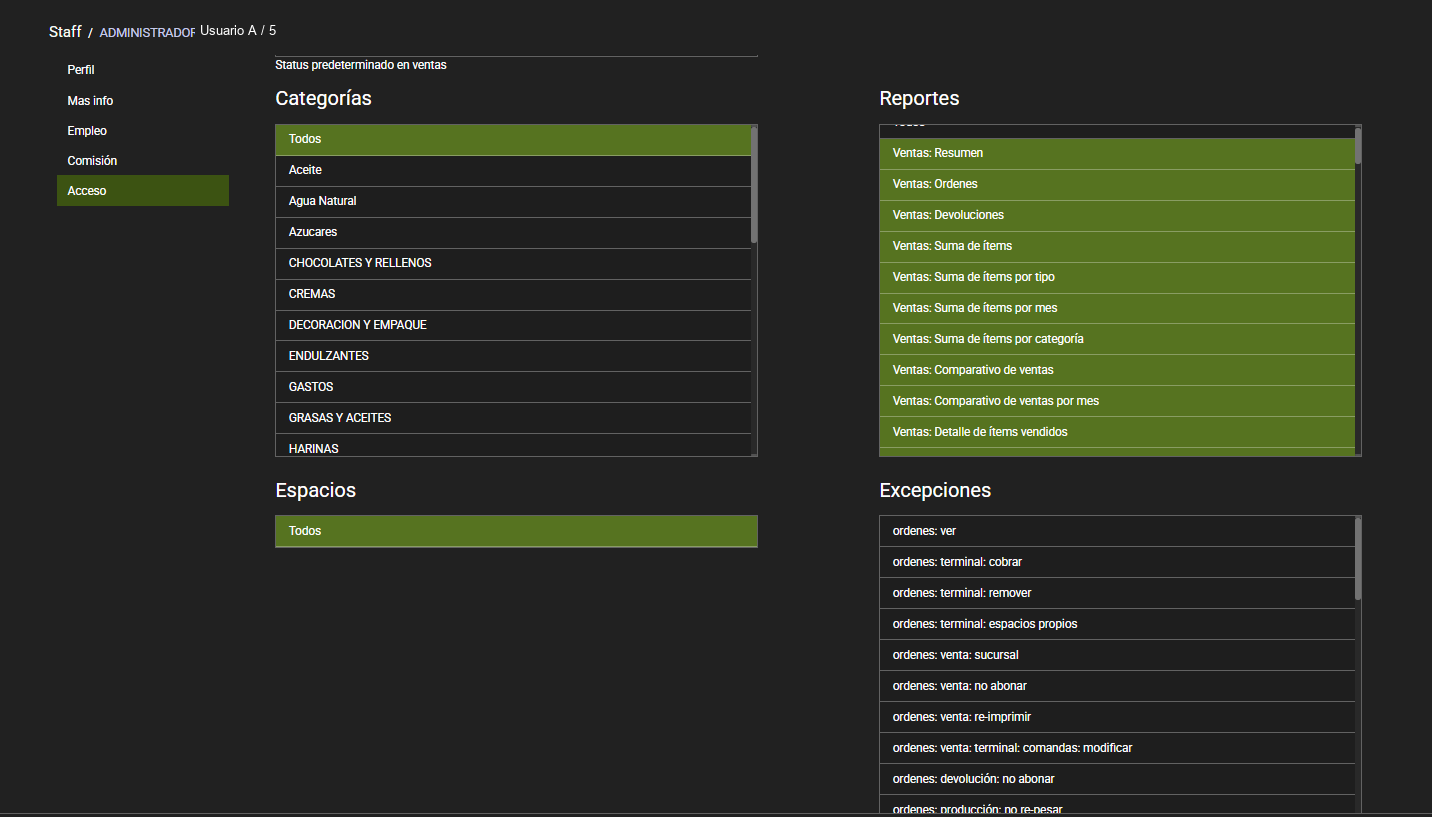Viewport: 1432px width, 817px height.
Task: Select 'ordenes: devolución: no abonar' exception
Action: click(x=1117, y=780)
